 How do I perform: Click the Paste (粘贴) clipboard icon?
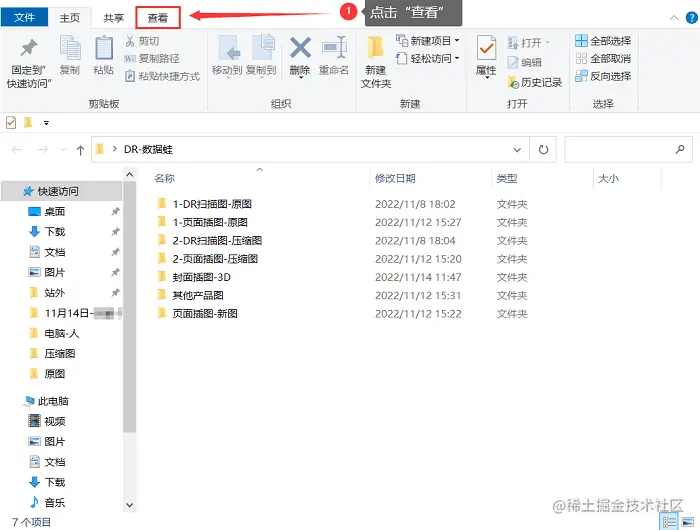coord(104,48)
